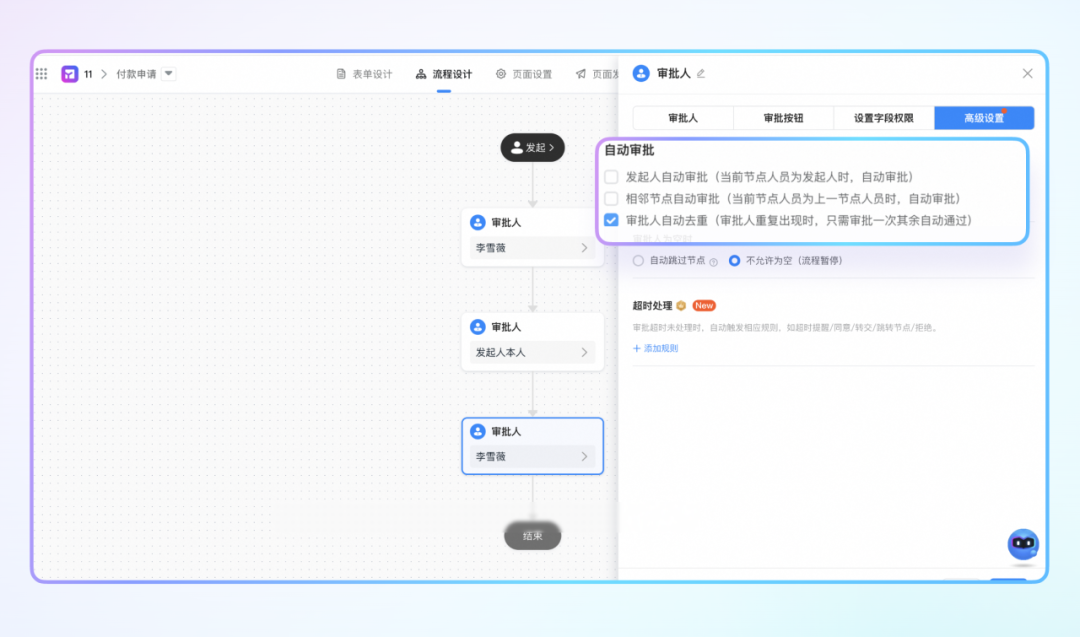
Task: Close the 审批人 settings panel
Action: point(1027,74)
